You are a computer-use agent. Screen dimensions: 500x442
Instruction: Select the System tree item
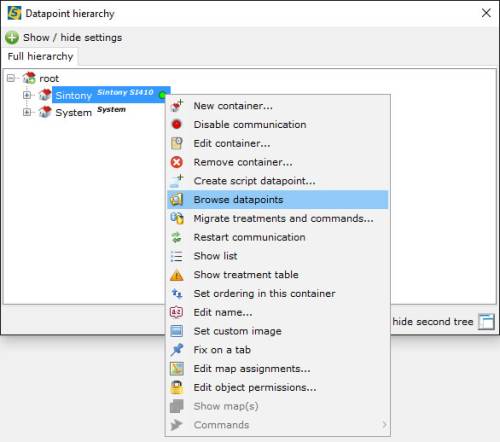pos(73,113)
